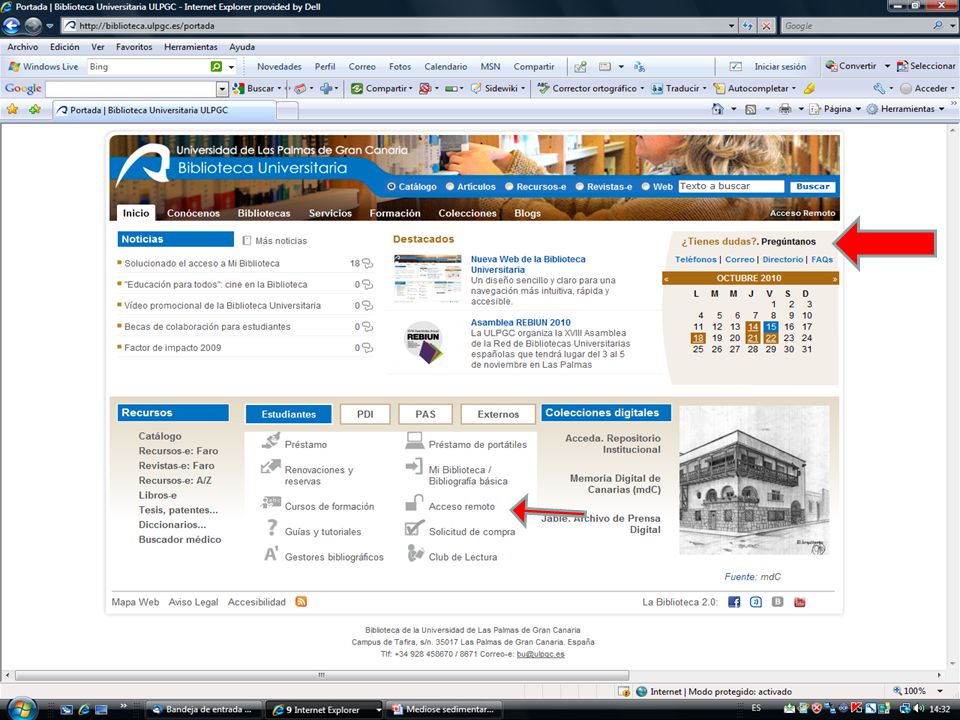Viewport: 960px width, 720px height.
Task: Click the Print icon in the command bar
Action: pyautogui.click(x=785, y=109)
